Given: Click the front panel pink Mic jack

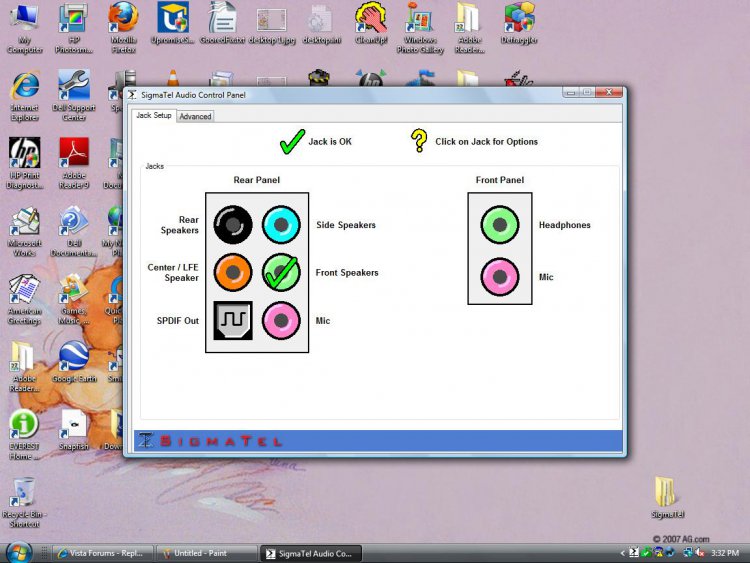Looking at the screenshot, I should 499,276.
